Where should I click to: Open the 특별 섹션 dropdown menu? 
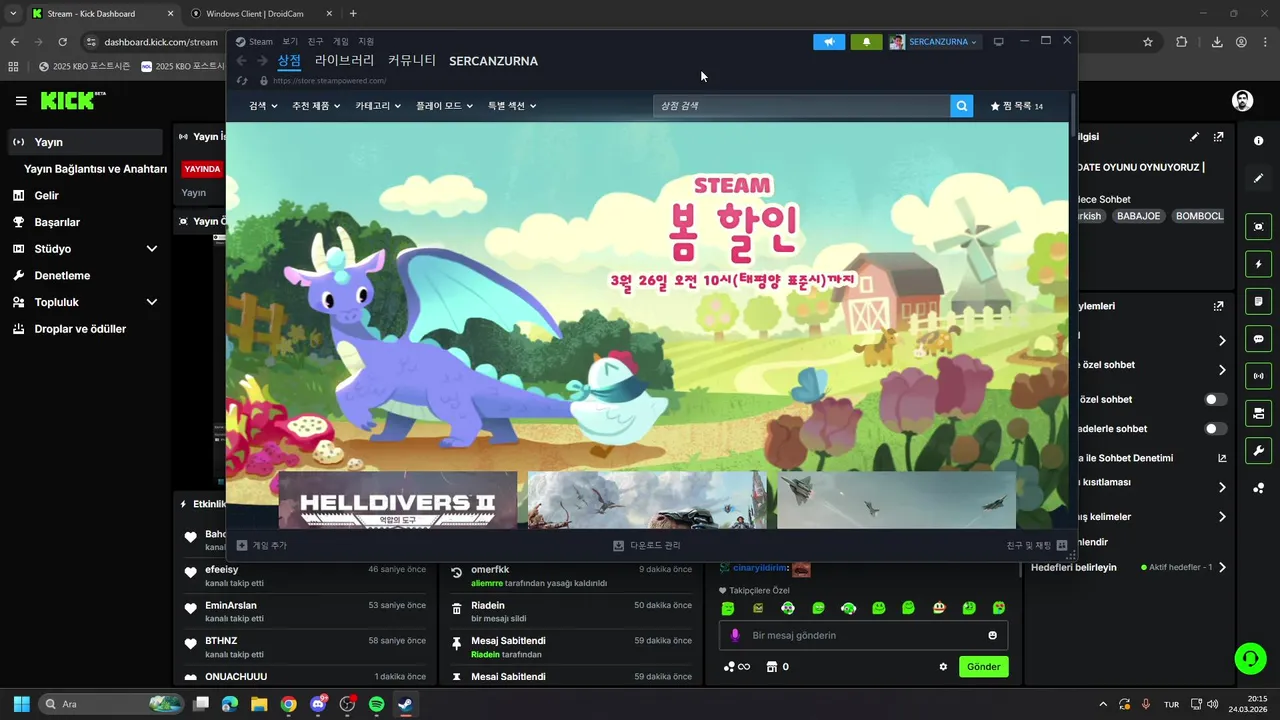pos(512,106)
